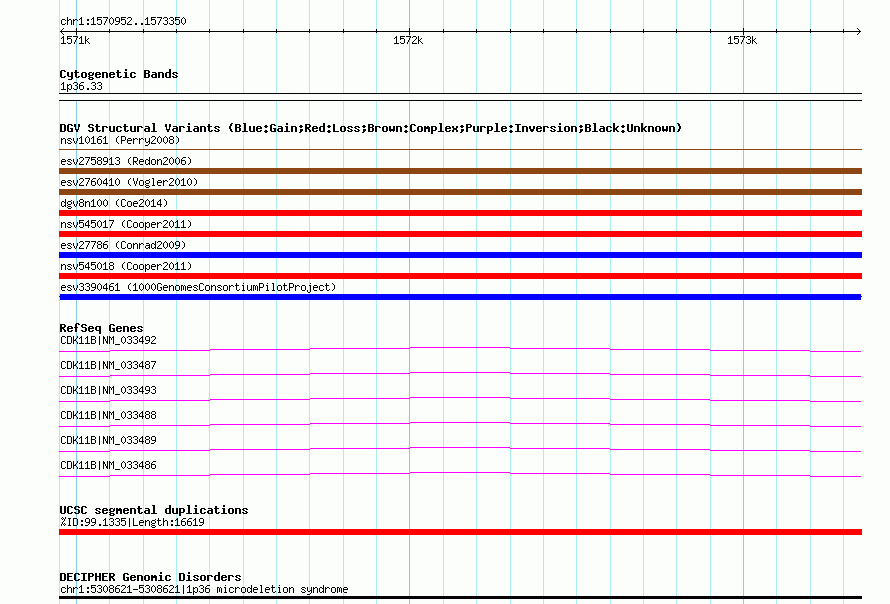Open the esv27786 (Conrad2009) label
890x604 pixels.
pos(123,245)
